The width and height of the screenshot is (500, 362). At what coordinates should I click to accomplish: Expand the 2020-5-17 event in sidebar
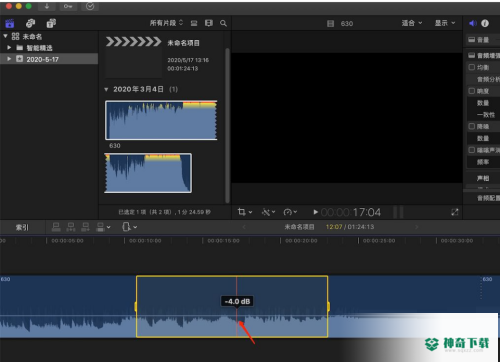click(9, 59)
